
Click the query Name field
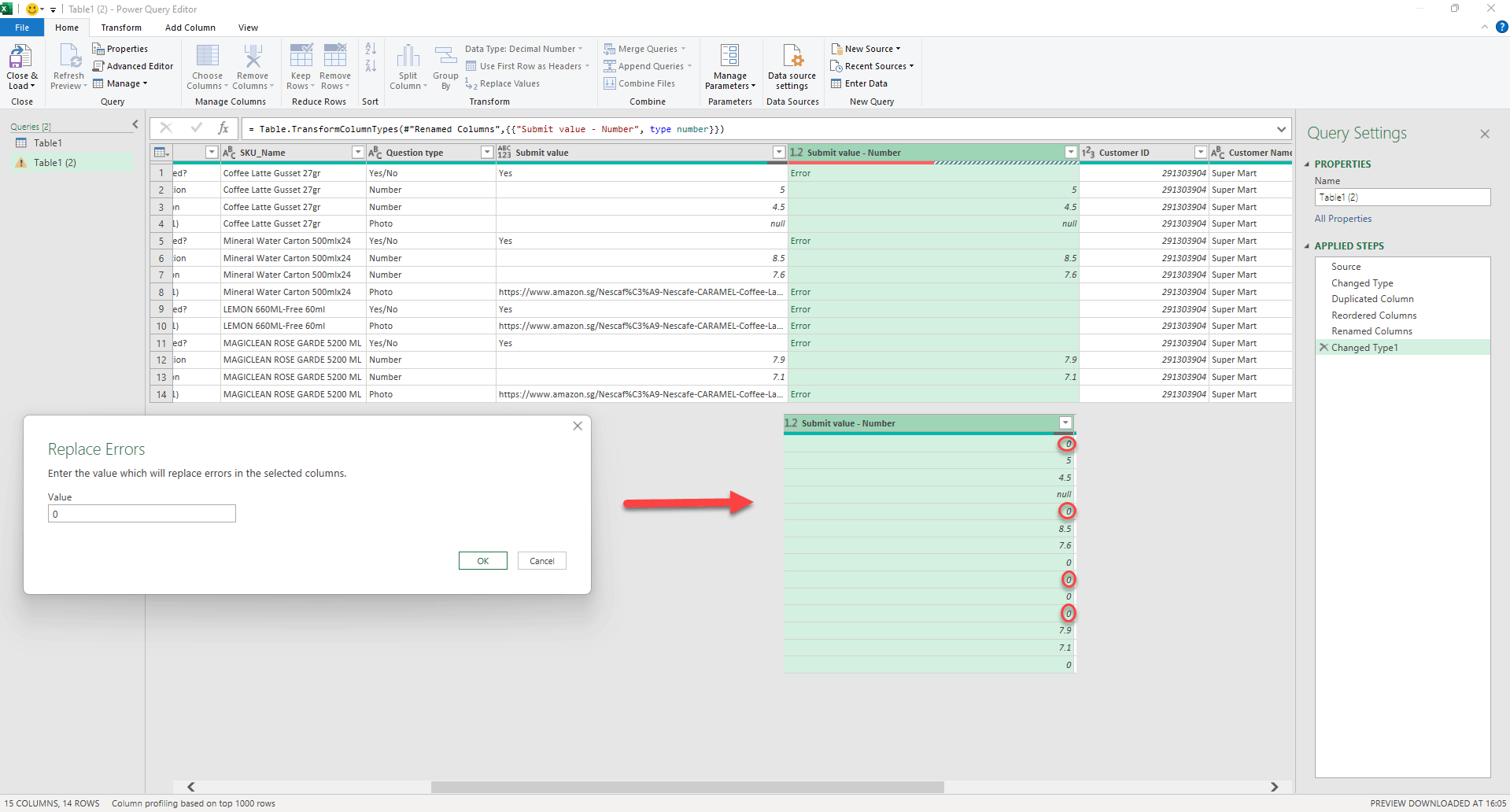point(1402,197)
